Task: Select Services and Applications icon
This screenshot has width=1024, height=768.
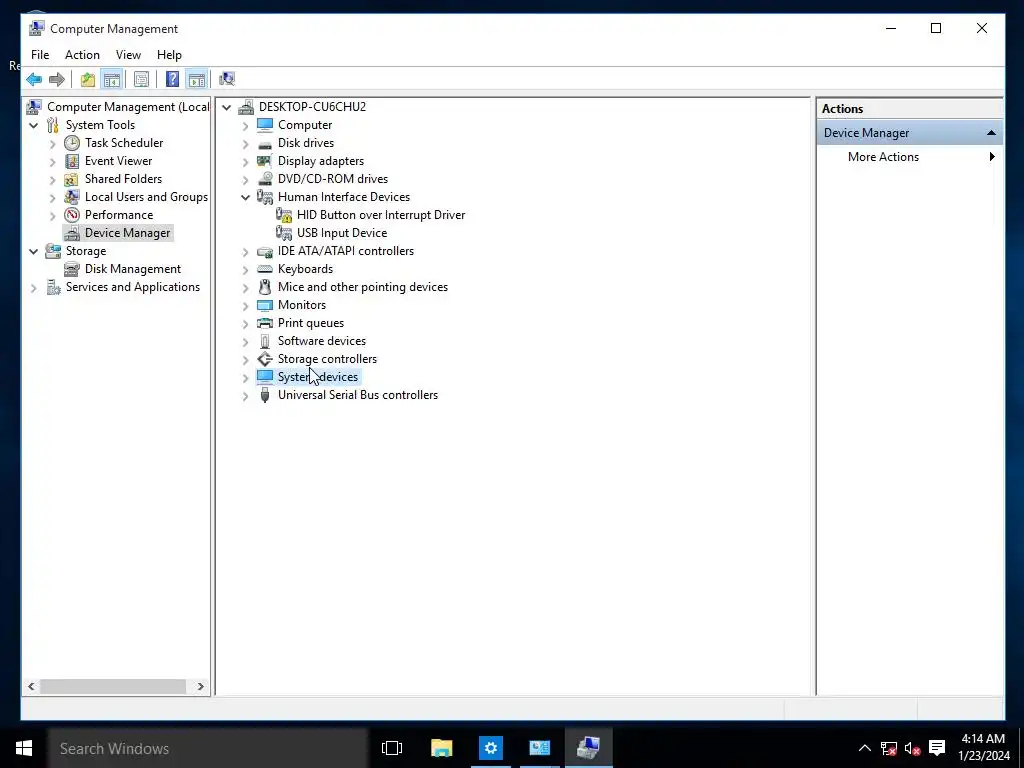Action: click(x=53, y=287)
